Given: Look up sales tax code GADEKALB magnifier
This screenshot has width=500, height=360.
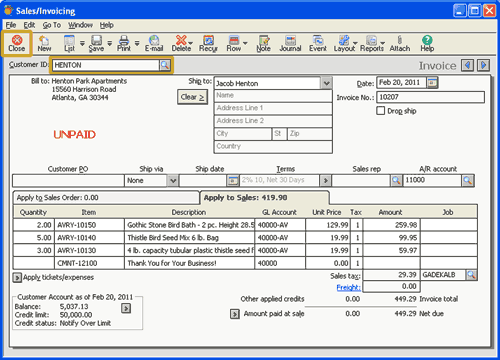Looking at the screenshot, I should (471, 275).
